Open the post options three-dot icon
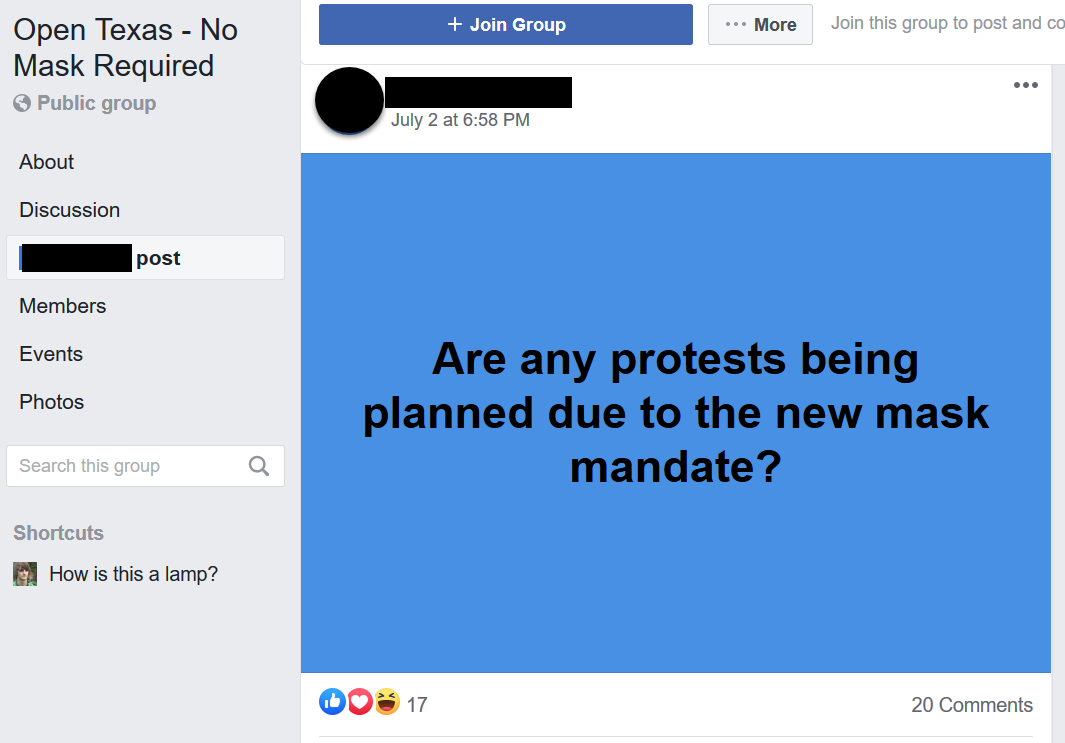The width and height of the screenshot is (1065, 743). coord(1026,85)
